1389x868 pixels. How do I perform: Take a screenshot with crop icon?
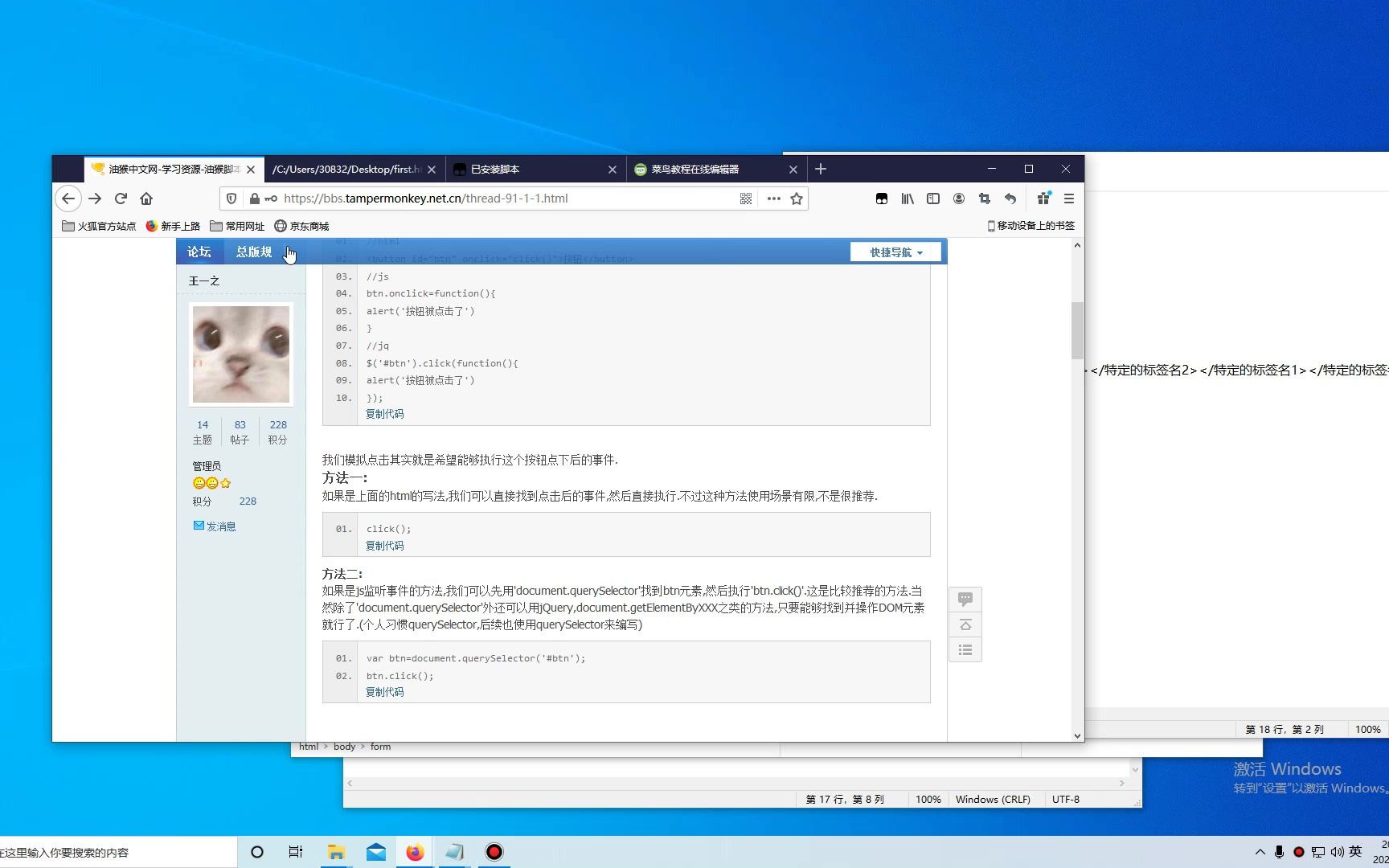click(x=985, y=199)
